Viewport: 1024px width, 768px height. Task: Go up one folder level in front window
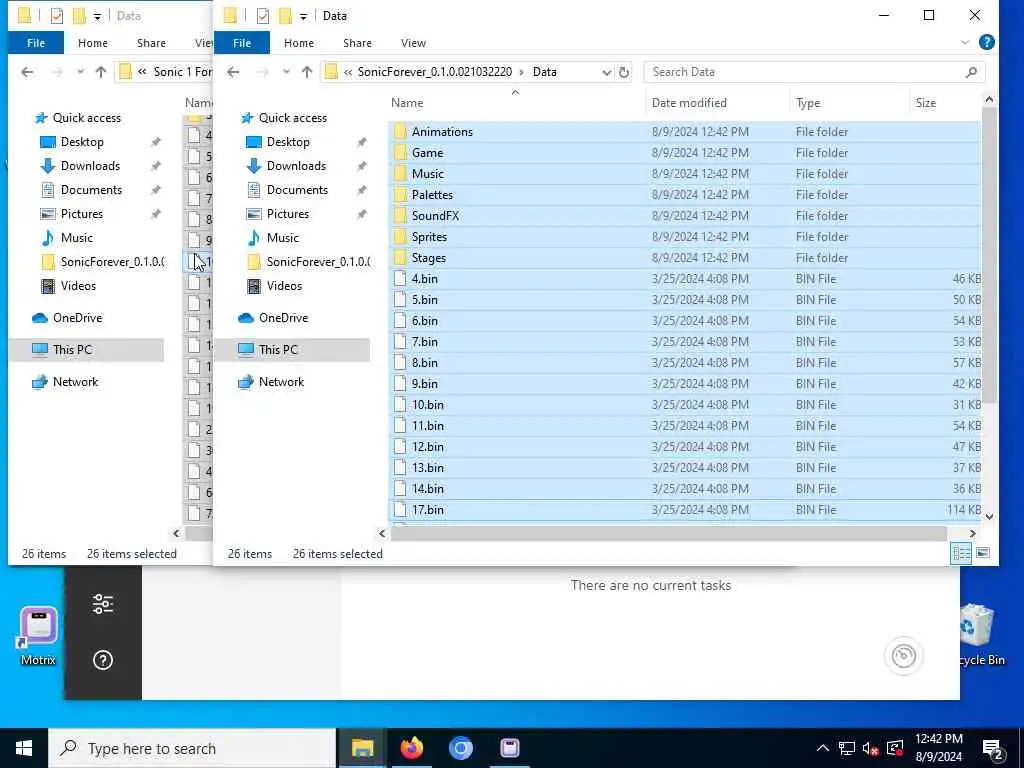307,72
